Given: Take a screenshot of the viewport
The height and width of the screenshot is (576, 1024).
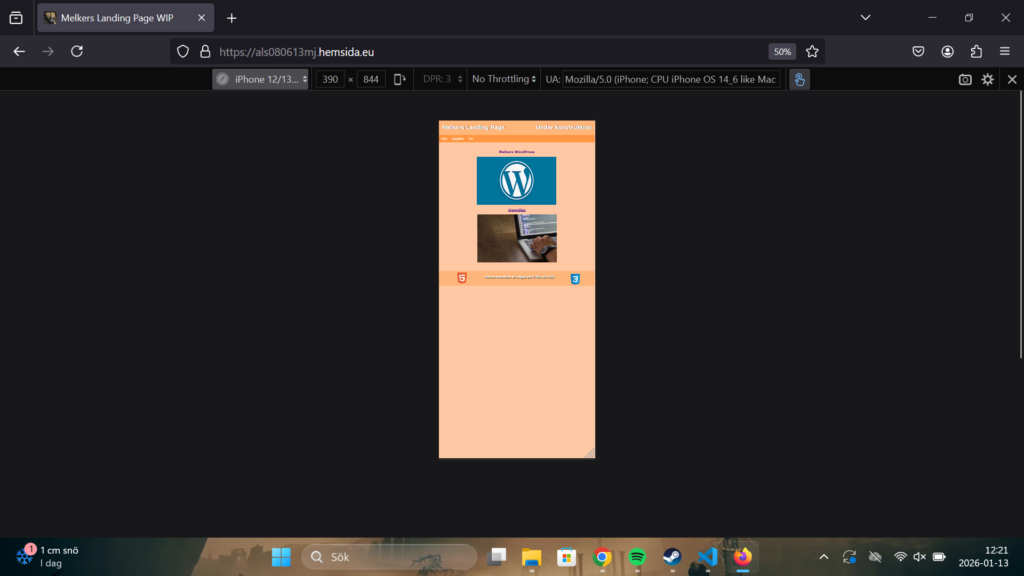Looking at the screenshot, I should 965,79.
